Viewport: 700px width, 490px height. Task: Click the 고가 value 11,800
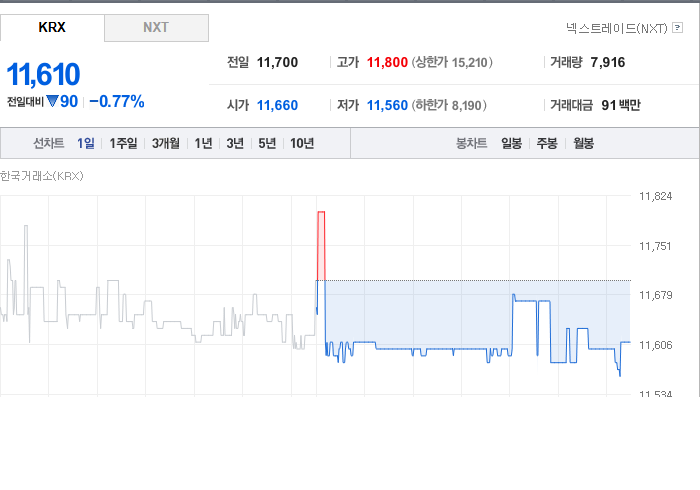[x=387, y=62]
